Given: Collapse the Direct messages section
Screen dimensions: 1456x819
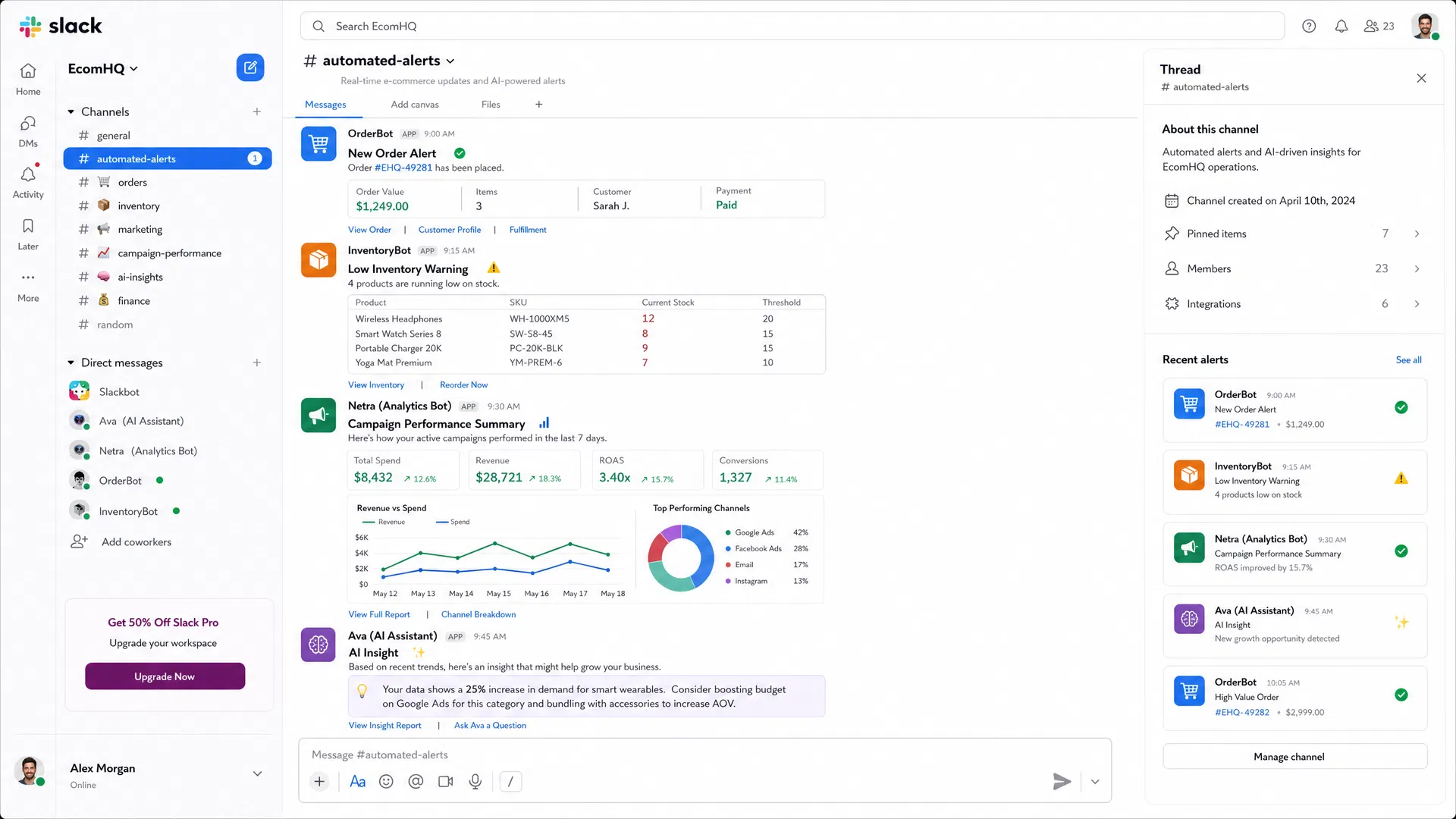Looking at the screenshot, I should 71,362.
